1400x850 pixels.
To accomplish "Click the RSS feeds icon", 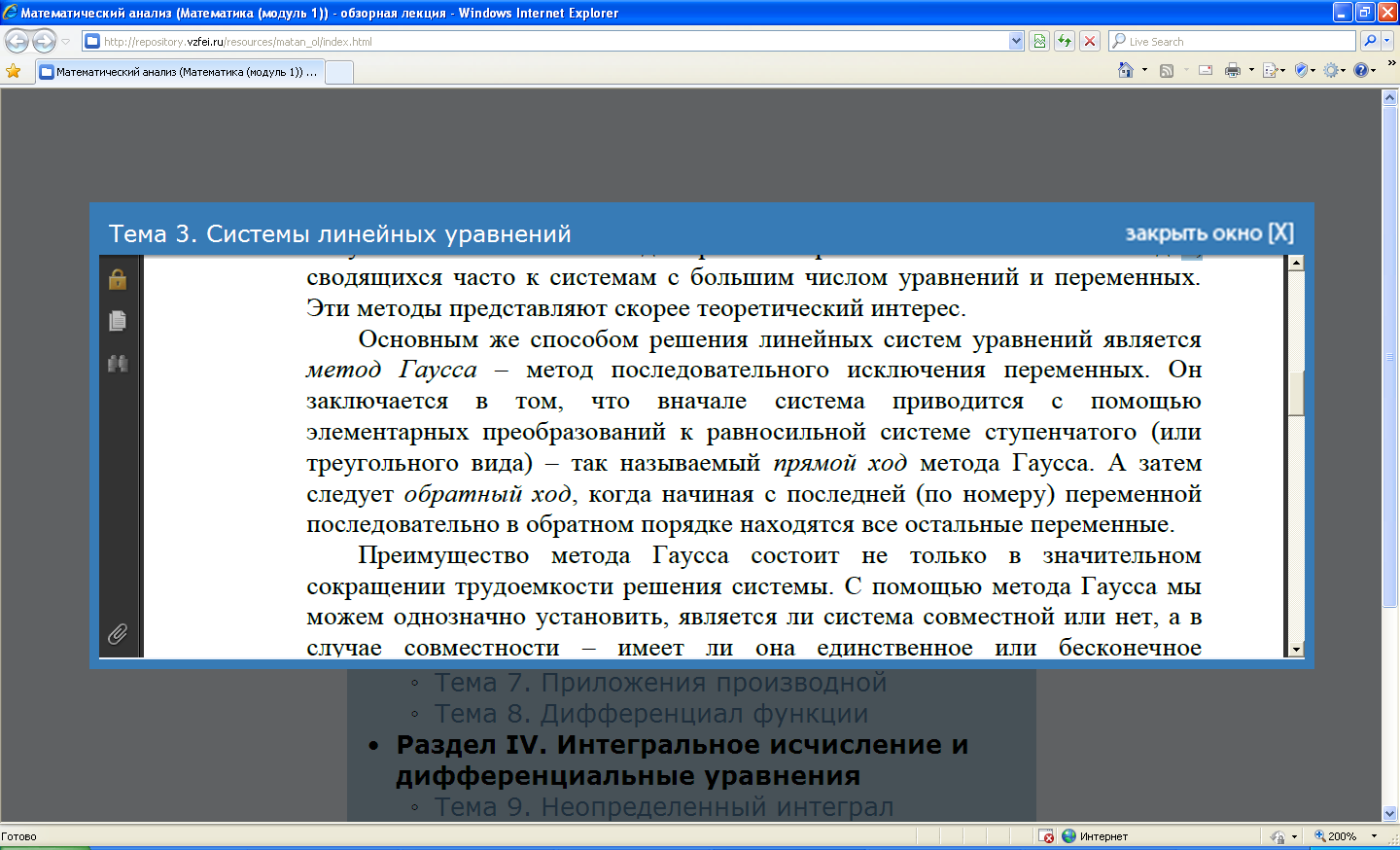I will (x=1167, y=70).
